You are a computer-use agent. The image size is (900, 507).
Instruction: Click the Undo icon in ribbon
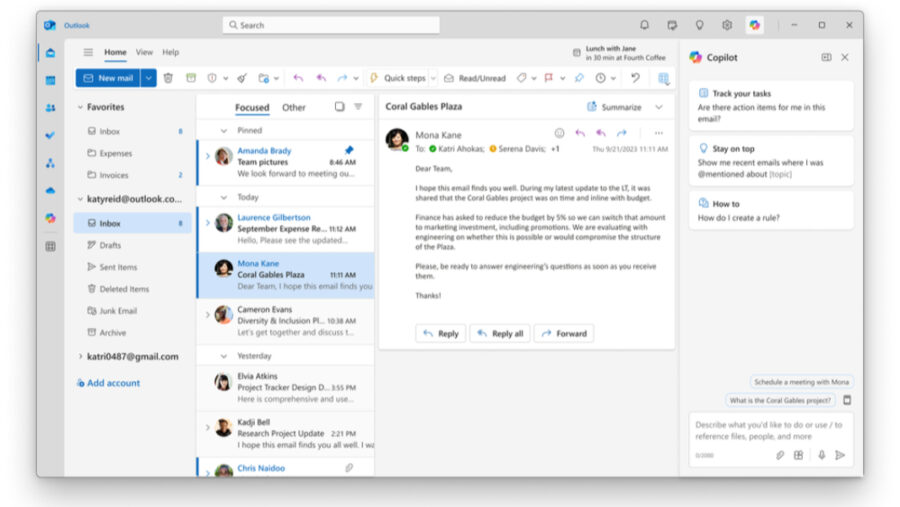coord(635,78)
